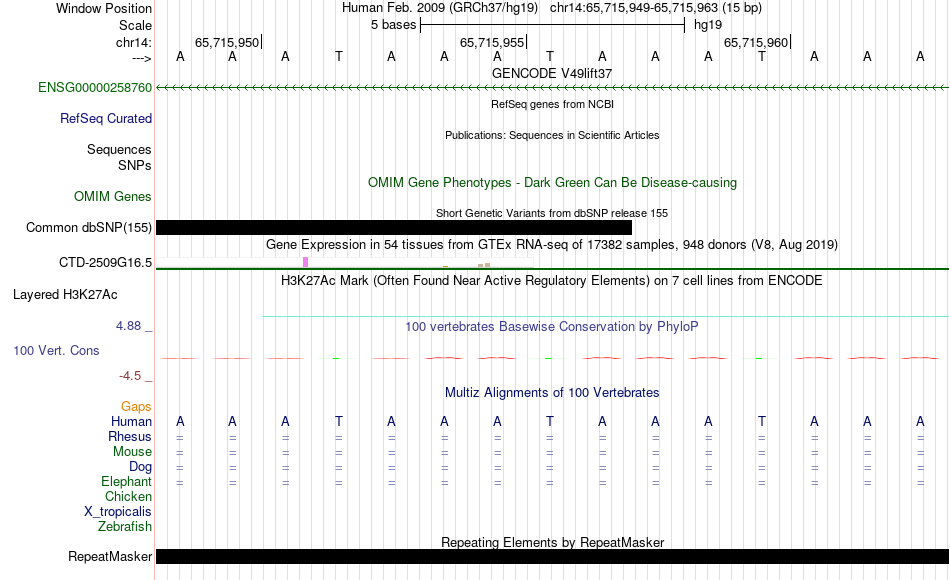Click the 65,715,960 position marker
The image size is (950, 580).
pos(757,42)
